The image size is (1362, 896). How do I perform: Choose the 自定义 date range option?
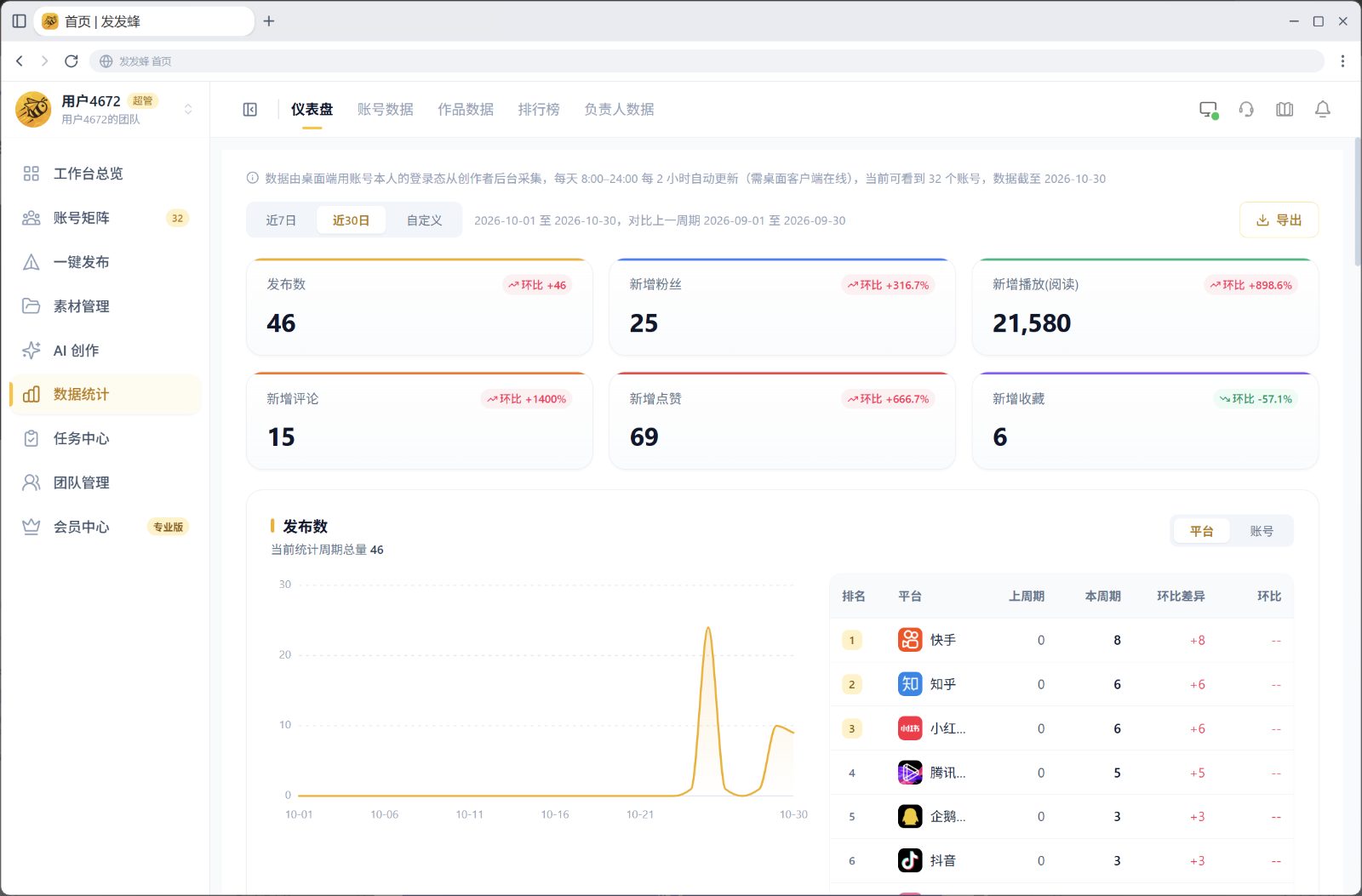(424, 220)
